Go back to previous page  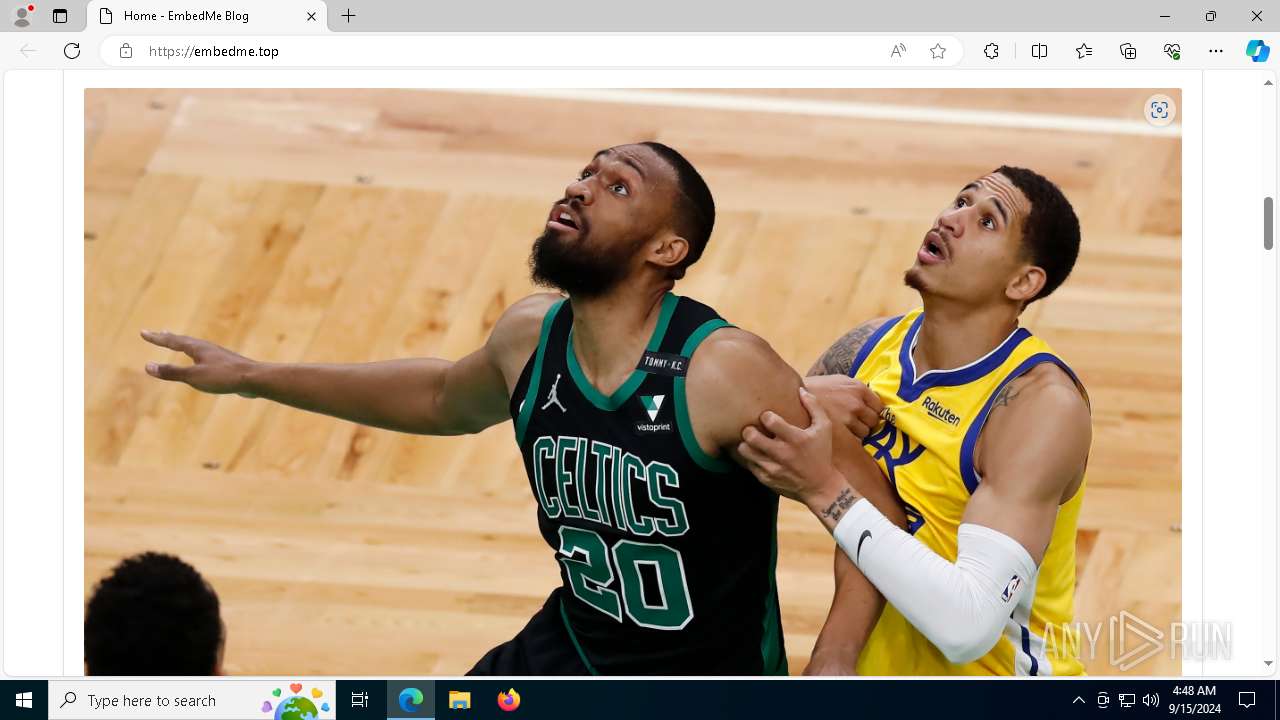pyautogui.click(x=28, y=51)
